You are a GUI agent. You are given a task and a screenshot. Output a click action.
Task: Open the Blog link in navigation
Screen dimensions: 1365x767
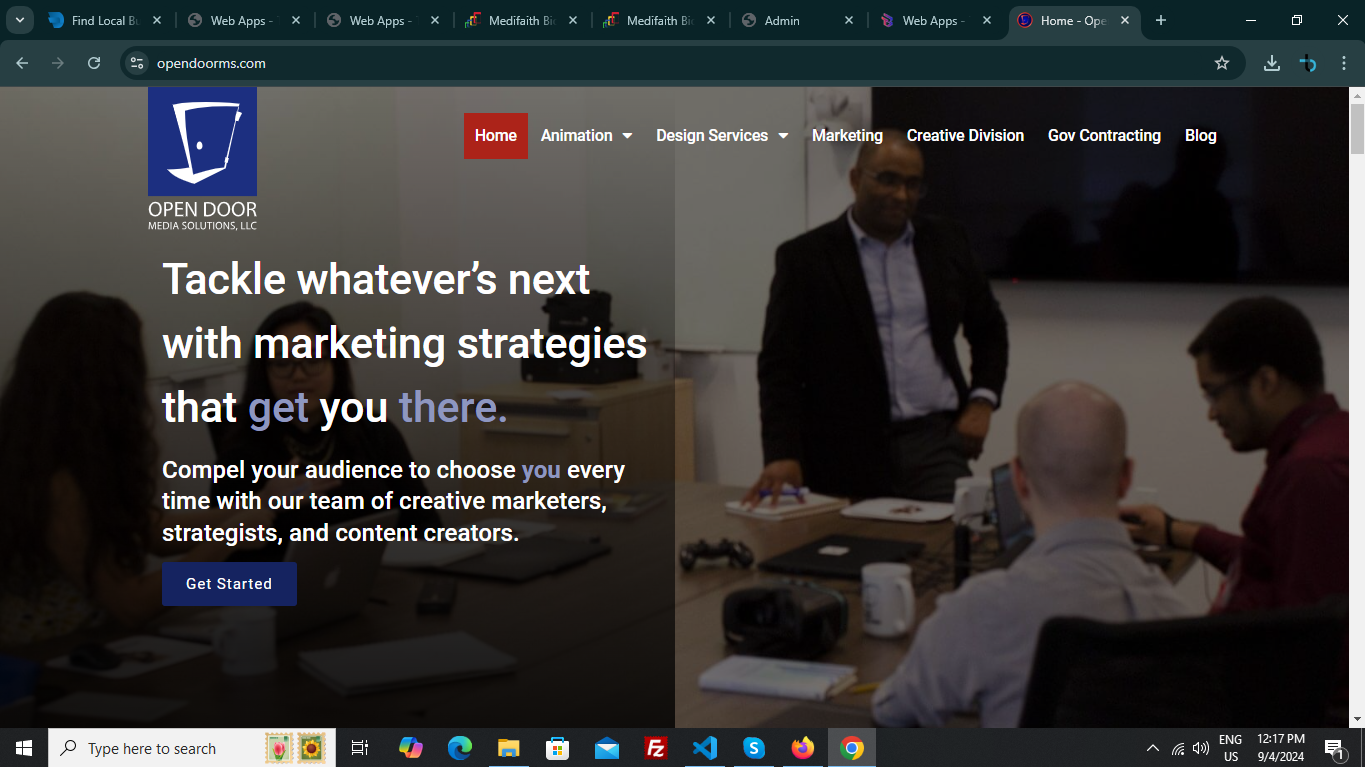coord(1200,136)
